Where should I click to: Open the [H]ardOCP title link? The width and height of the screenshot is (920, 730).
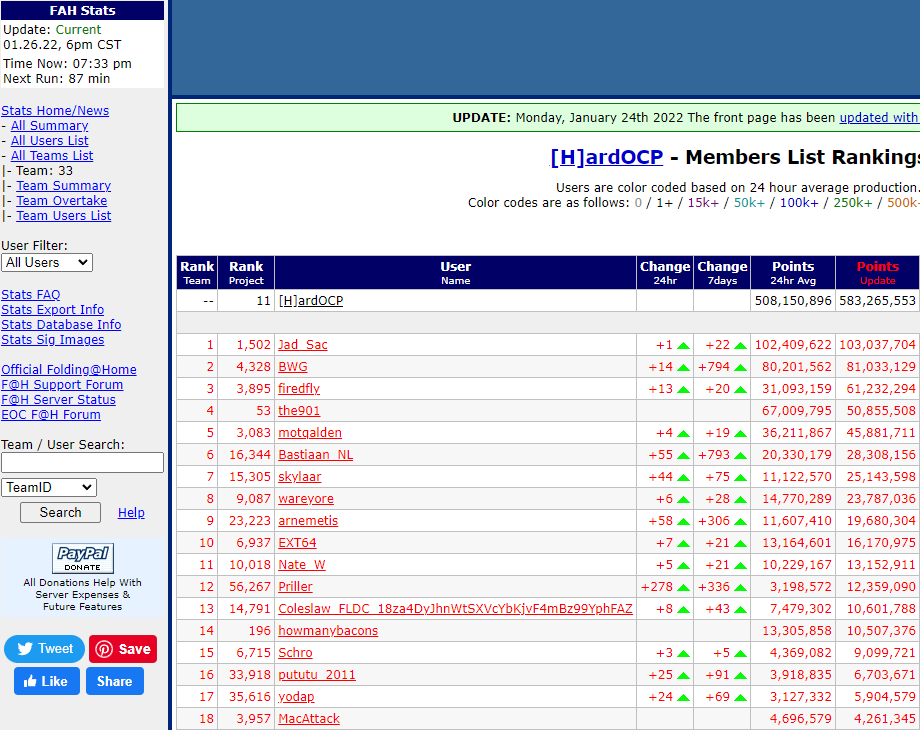click(606, 157)
